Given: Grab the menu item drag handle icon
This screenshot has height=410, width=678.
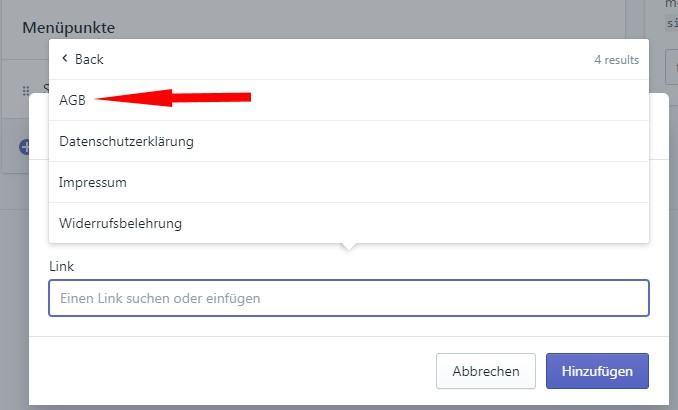Looking at the screenshot, I should [x=26, y=91].
